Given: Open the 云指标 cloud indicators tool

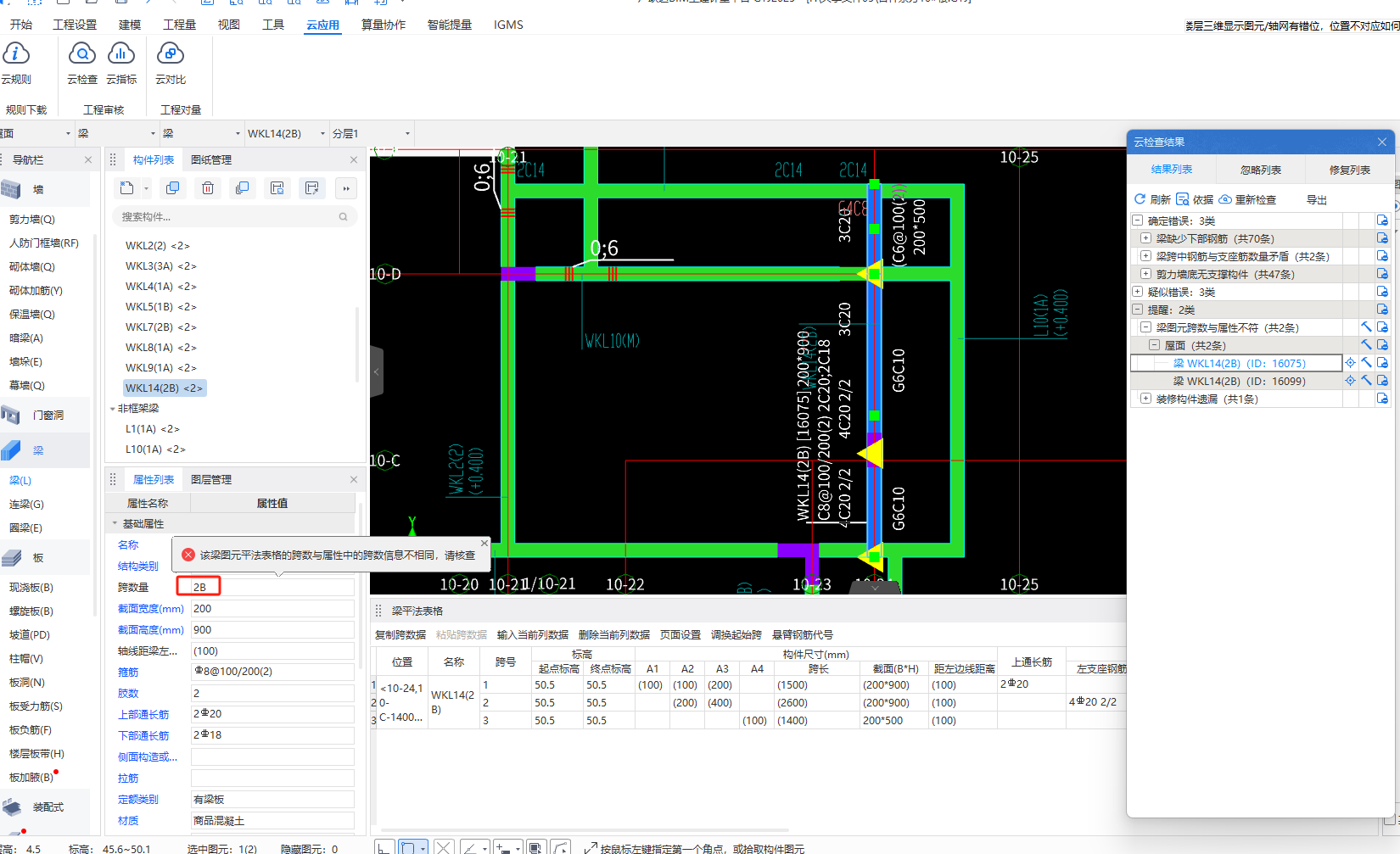Looking at the screenshot, I should (121, 64).
